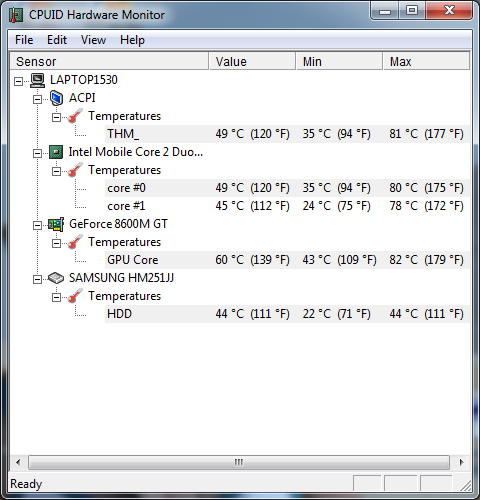Click the thermometer icon under Intel Mobile Core 2 Duo

click(75, 170)
